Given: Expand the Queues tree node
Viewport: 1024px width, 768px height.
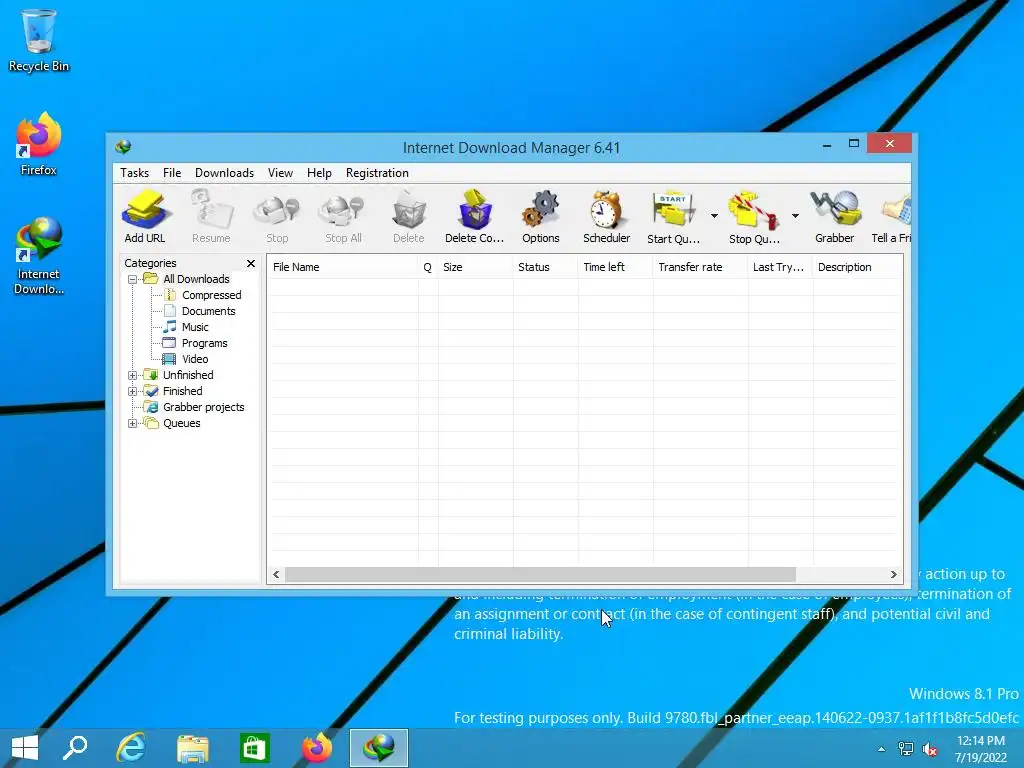Looking at the screenshot, I should (133, 423).
